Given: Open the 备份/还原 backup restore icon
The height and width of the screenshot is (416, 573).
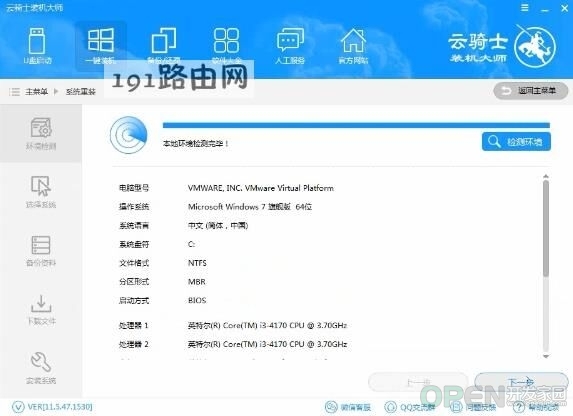Looking at the screenshot, I should [x=164, y=46].
